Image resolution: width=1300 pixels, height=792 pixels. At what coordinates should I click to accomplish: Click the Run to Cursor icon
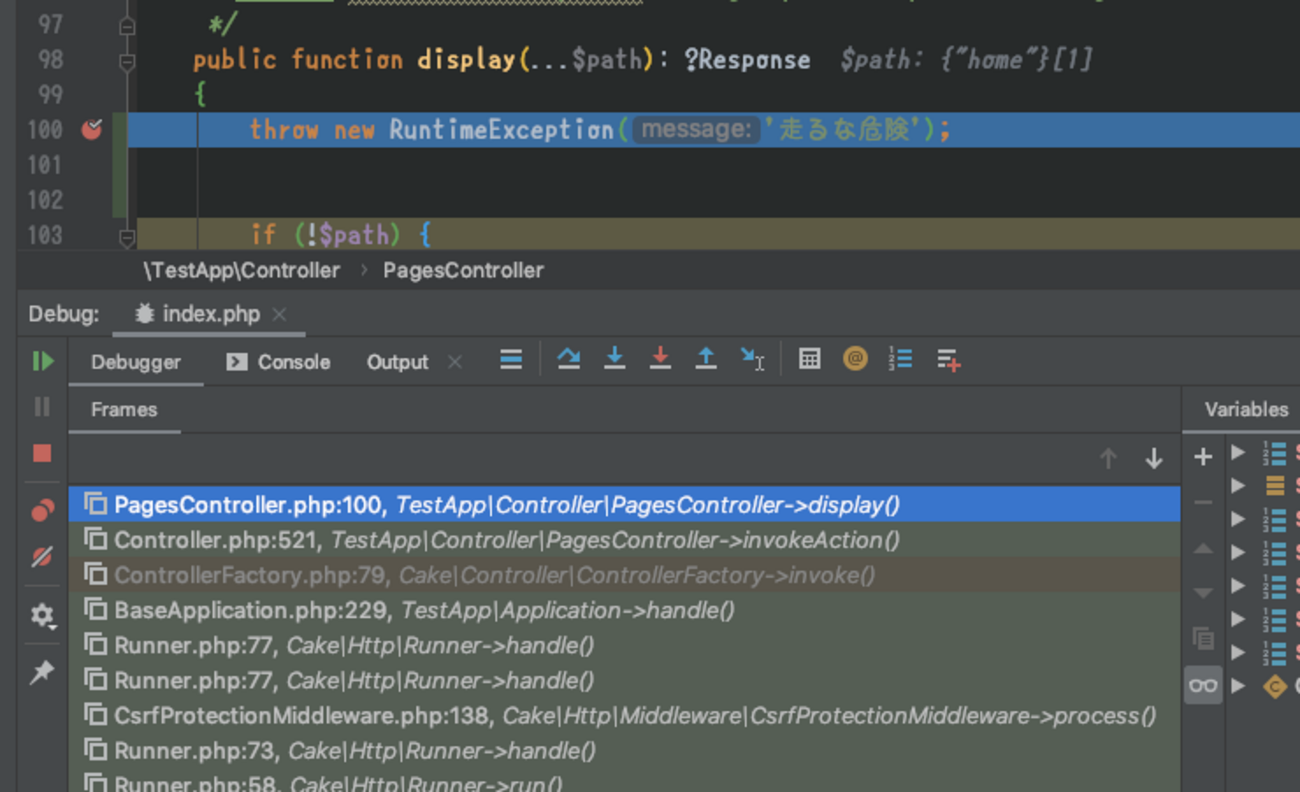(752, 360)
